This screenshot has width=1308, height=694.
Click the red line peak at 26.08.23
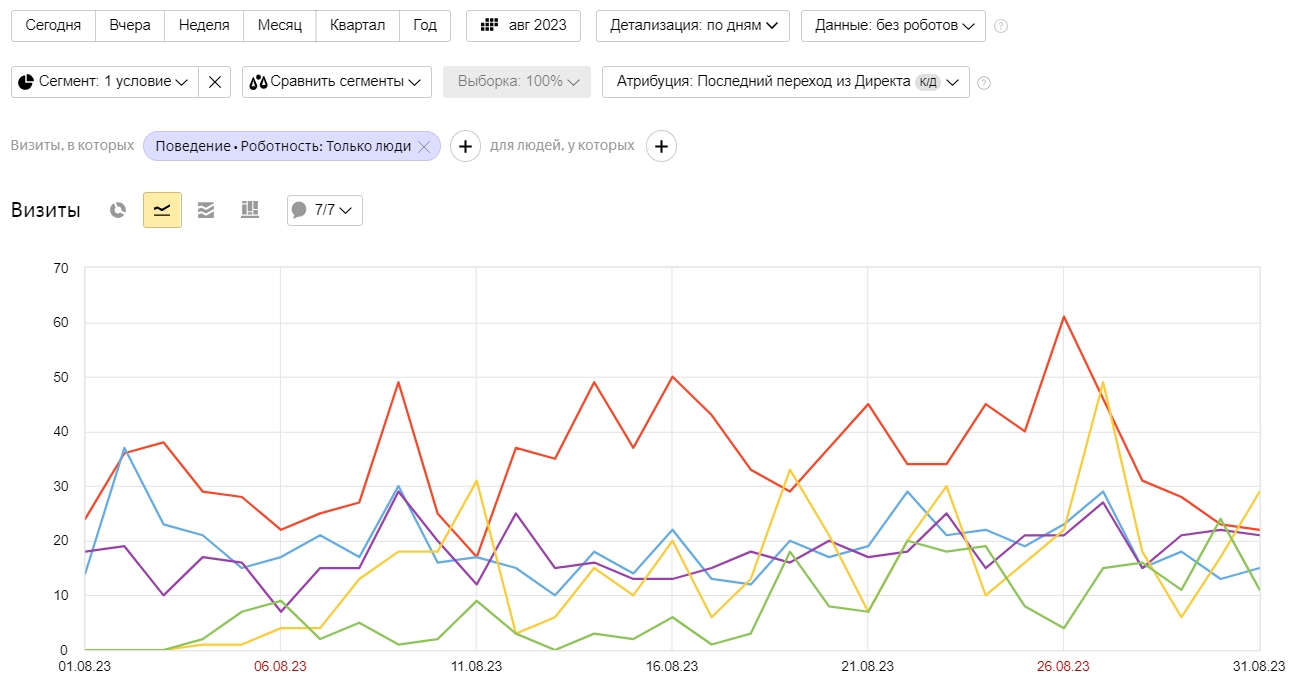pos(1064,317)
